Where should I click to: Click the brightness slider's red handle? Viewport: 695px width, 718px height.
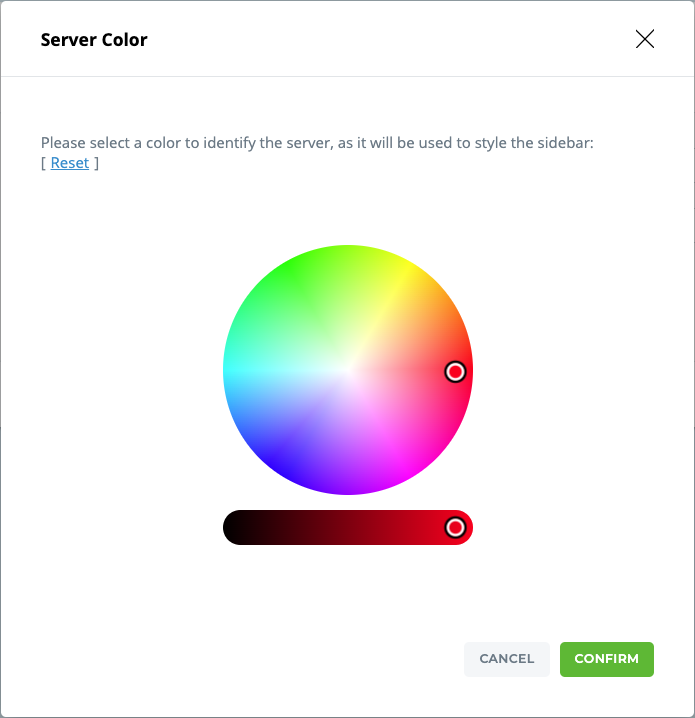click(455, 527)
